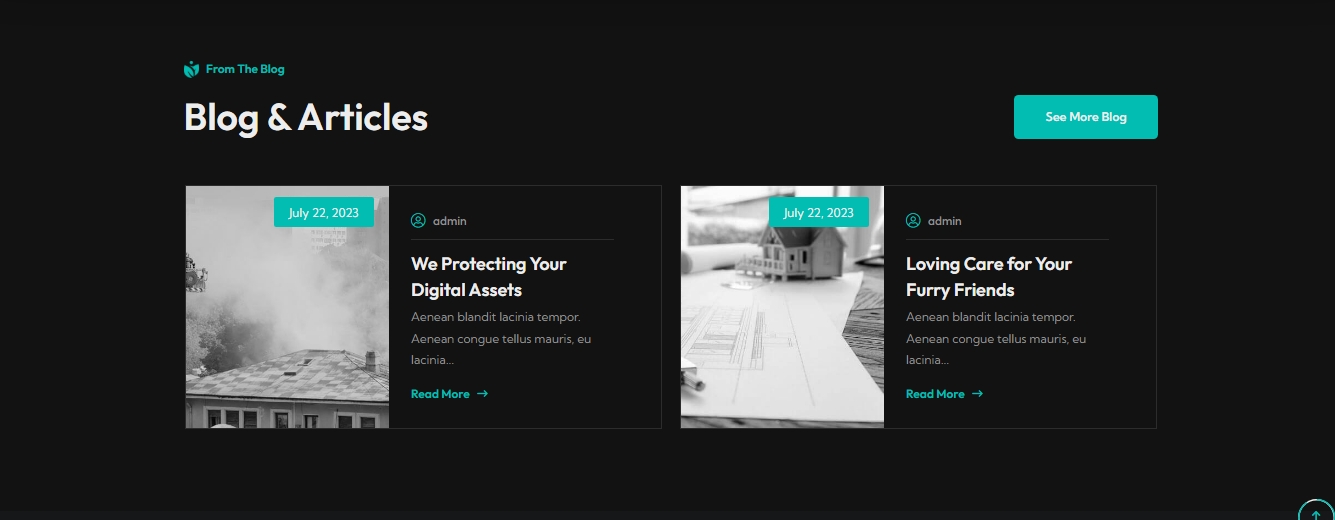Click date badge on Digital Assets post

click(323, 212)
